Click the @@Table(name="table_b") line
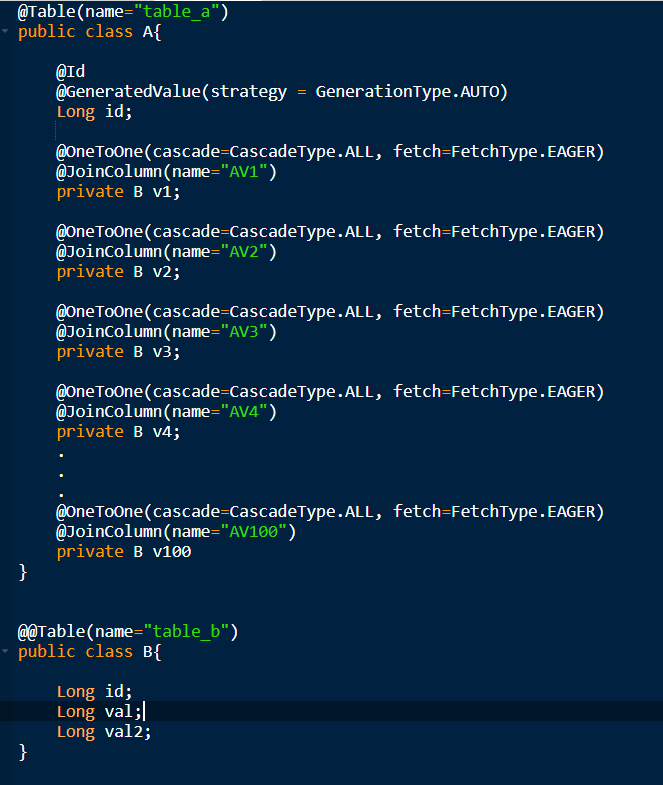This screenshot has height=785, width=663. (x=128, y=632)
